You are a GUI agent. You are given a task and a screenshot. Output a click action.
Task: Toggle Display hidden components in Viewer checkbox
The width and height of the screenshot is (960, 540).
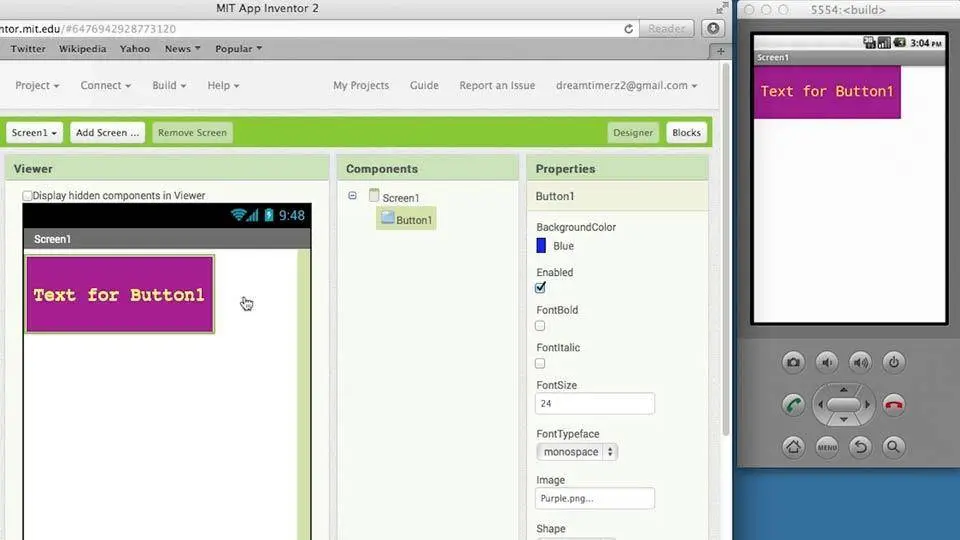[27, 195]
